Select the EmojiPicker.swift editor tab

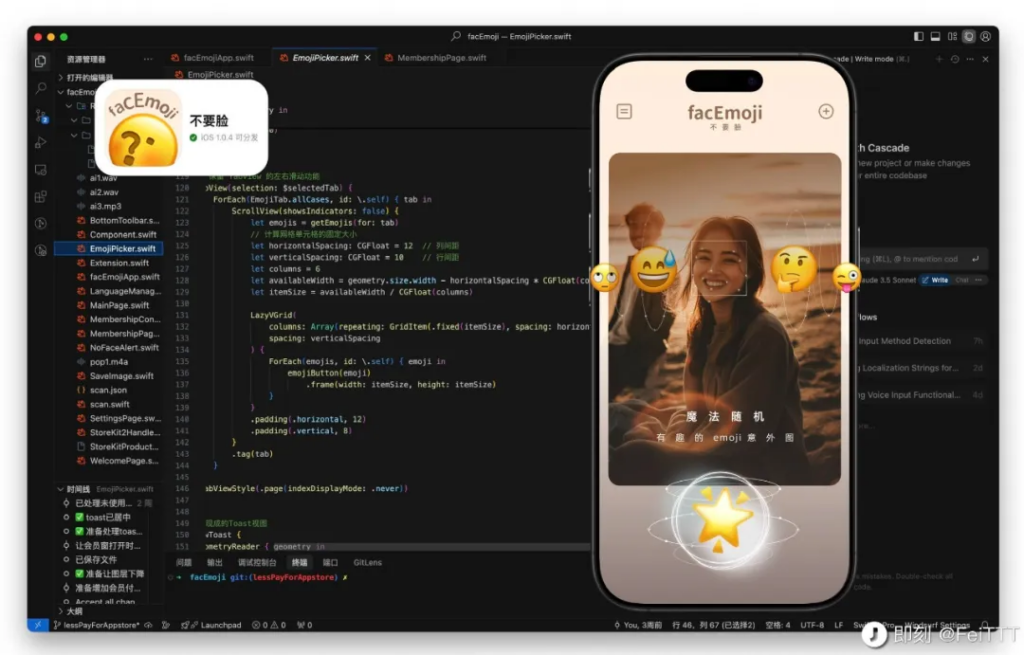(326, 57)
